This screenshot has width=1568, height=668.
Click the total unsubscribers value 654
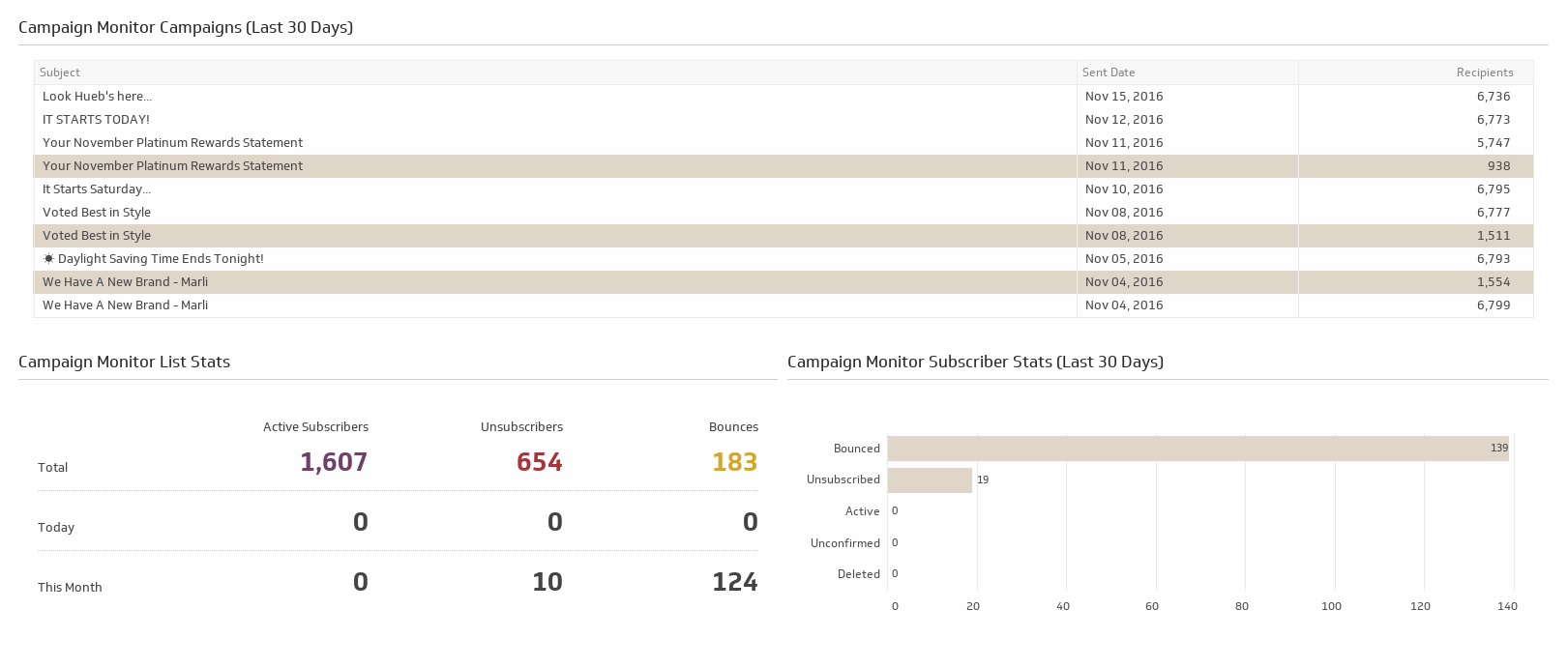tap(540, 462)
